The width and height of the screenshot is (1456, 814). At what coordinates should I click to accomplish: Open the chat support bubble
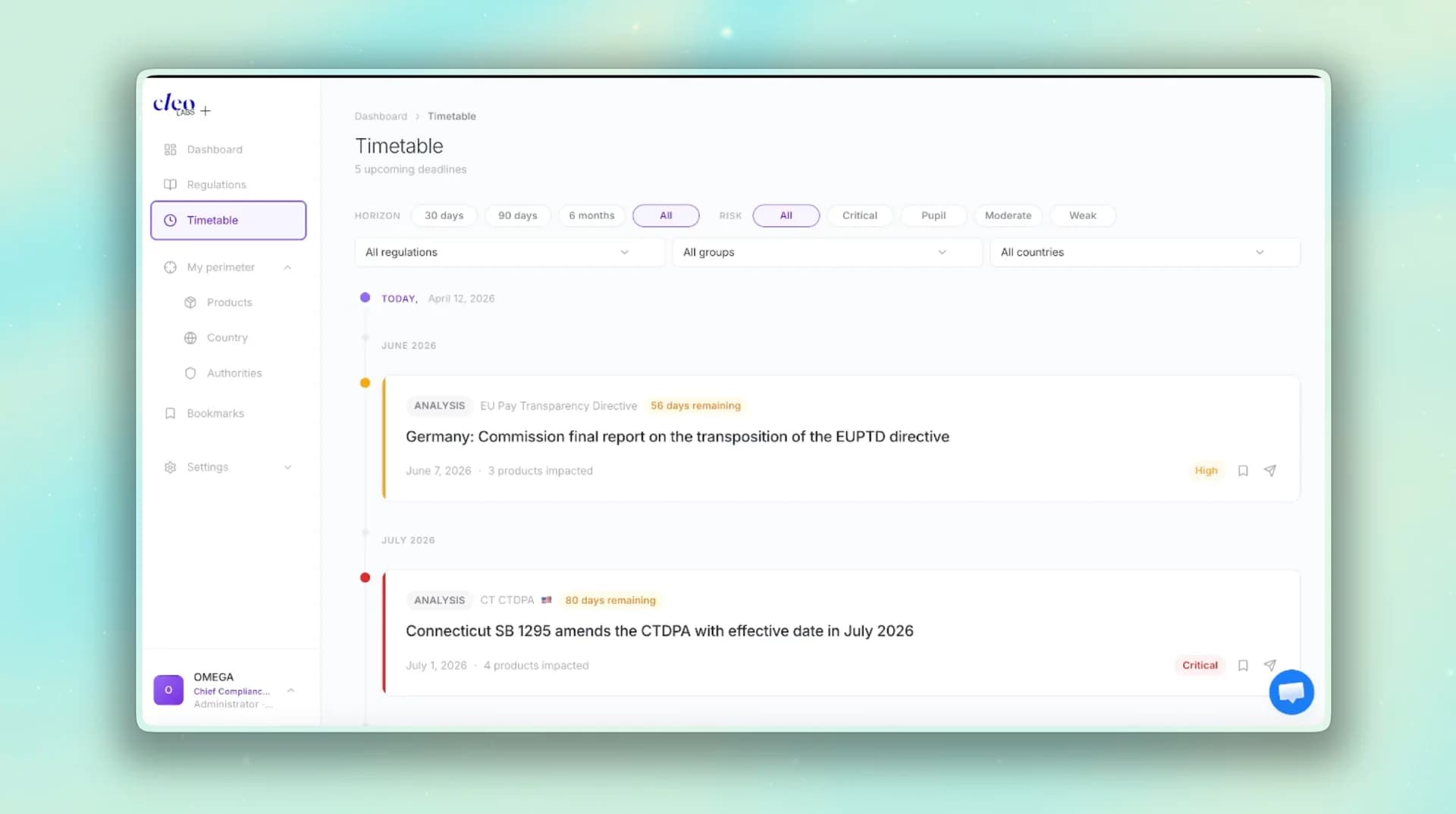pyautogui.click(x=1291, y=692)
